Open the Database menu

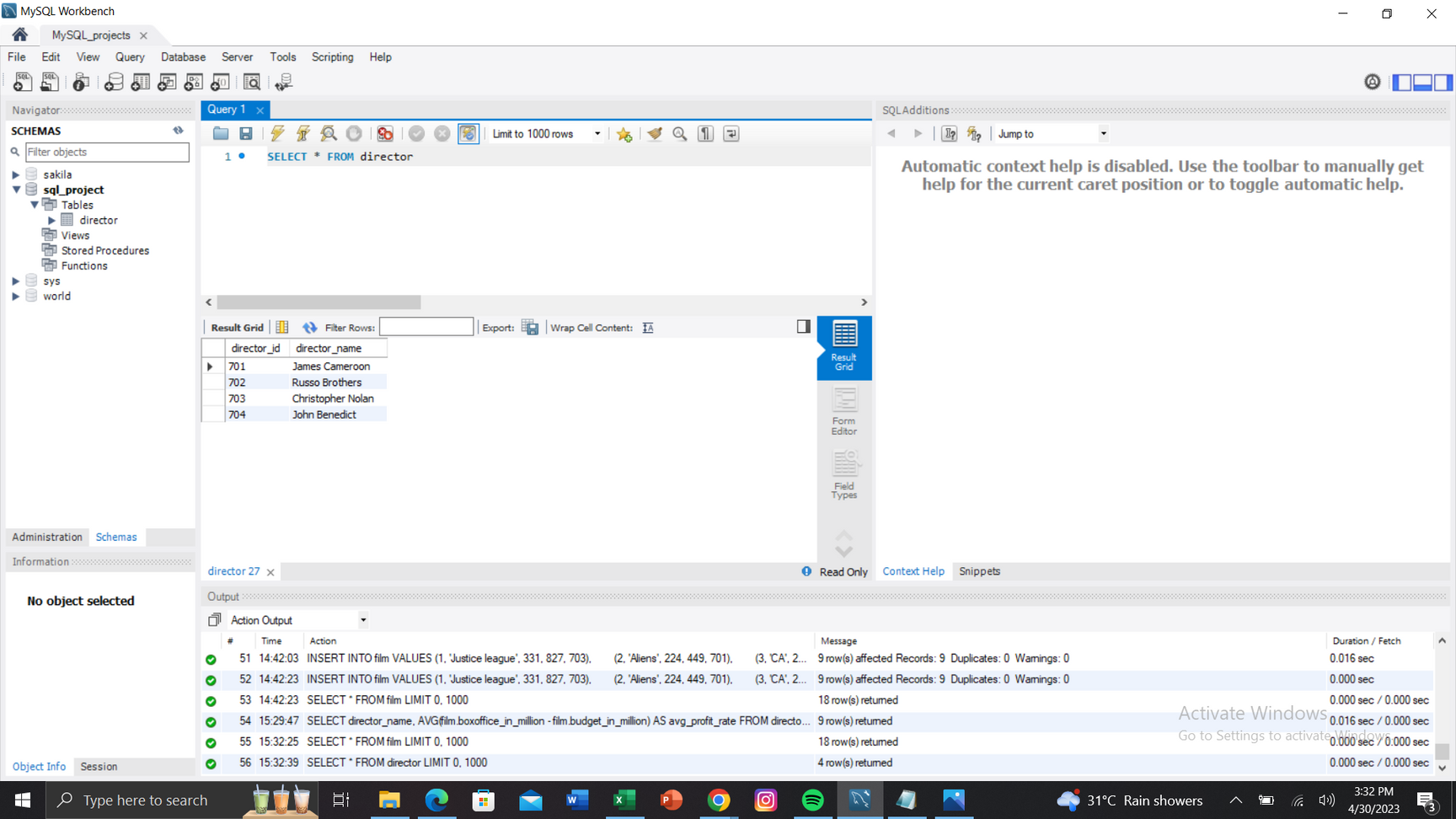183,57
